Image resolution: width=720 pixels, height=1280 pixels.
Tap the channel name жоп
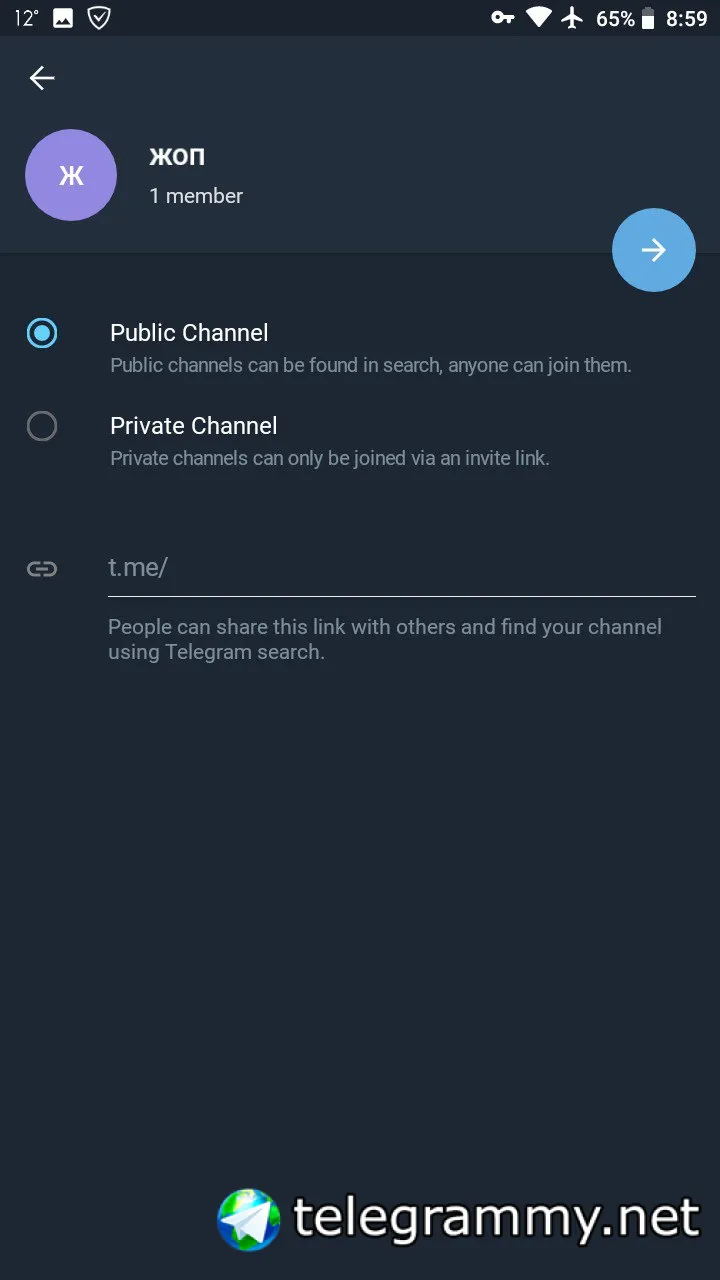click(x=177, y=156)
